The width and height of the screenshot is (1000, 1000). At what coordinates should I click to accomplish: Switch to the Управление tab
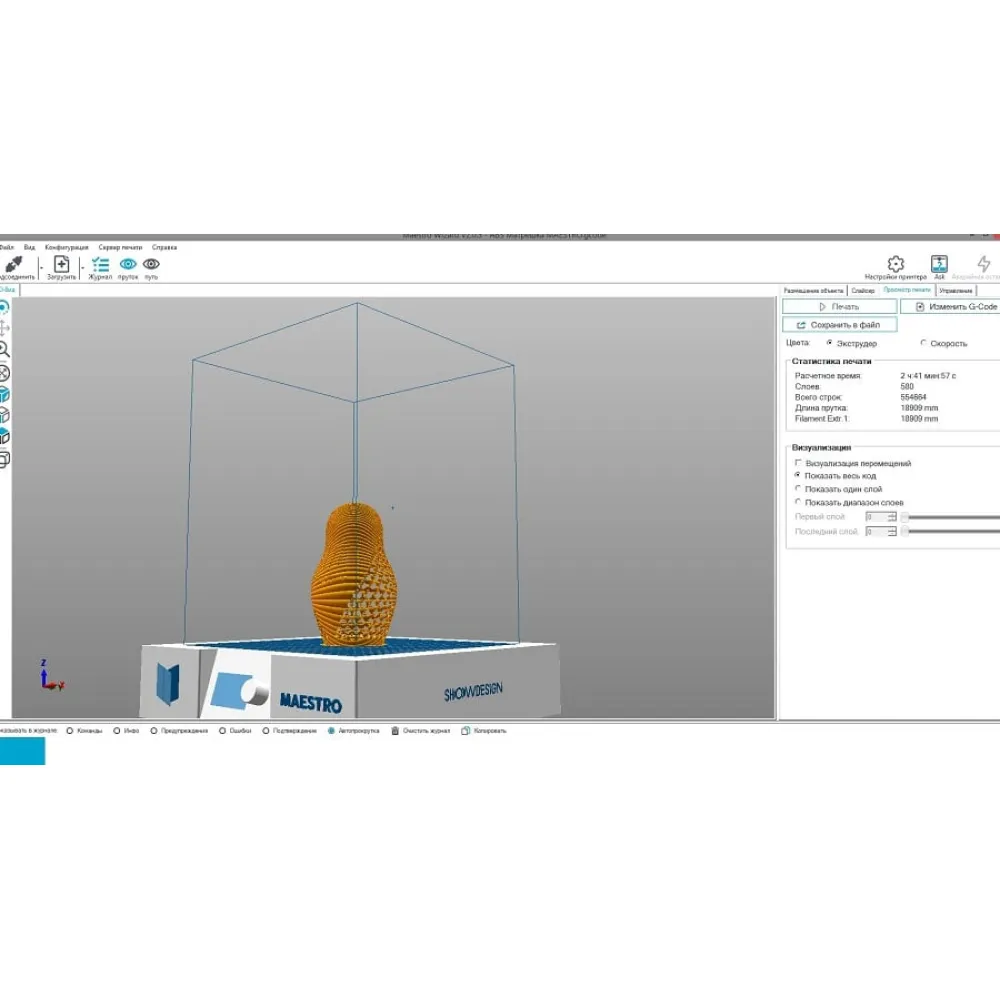click(x=955, y=291)
